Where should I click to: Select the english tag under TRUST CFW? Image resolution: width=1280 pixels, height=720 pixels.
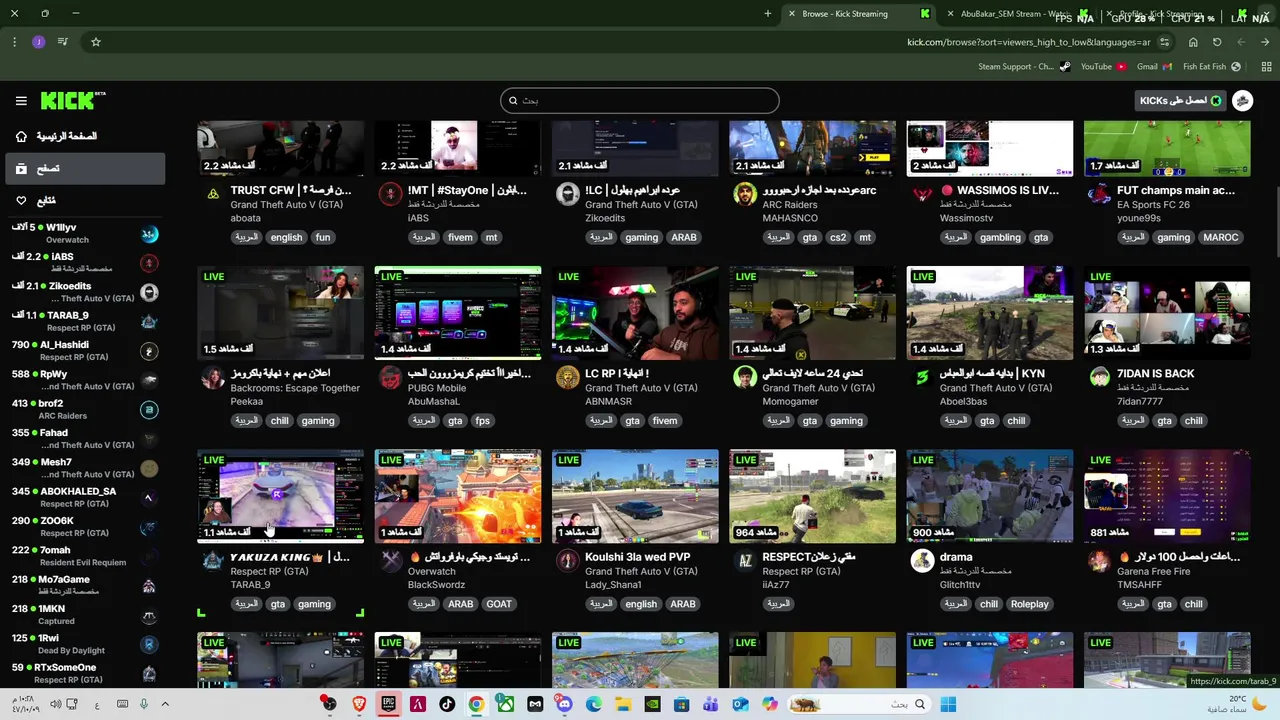tap(286, 237)
